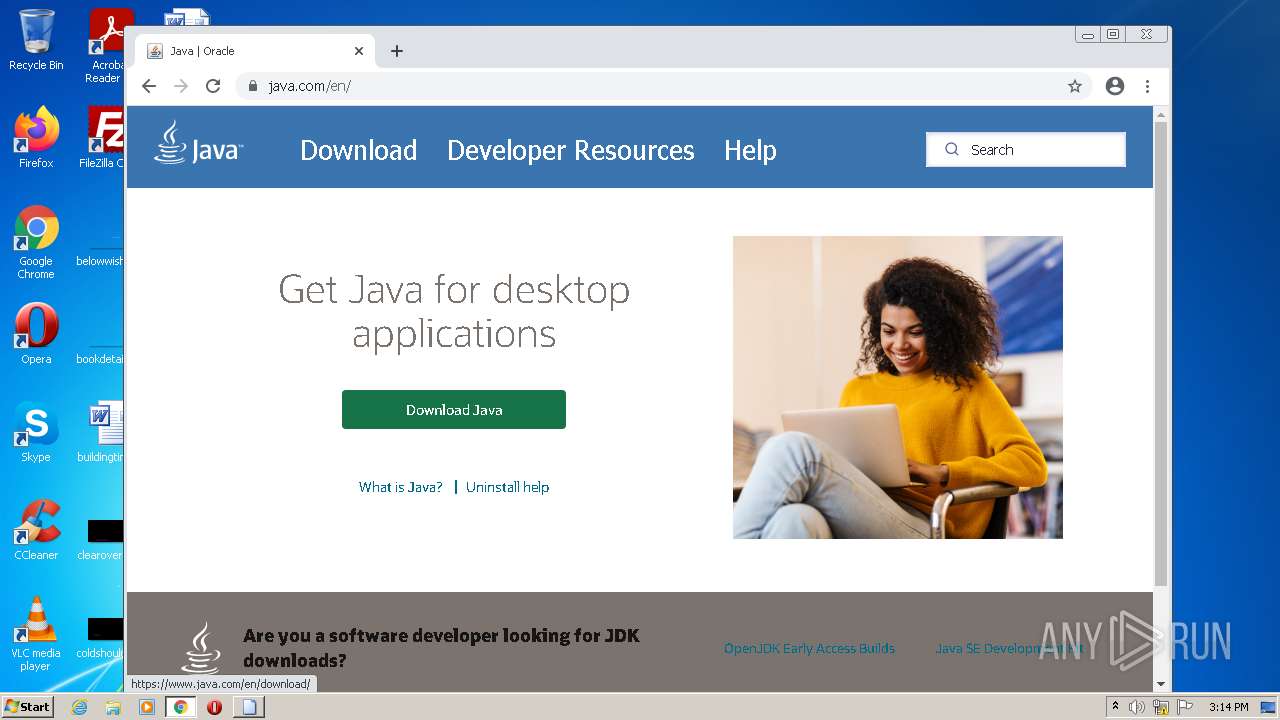This screenshot has width=1280, height=720.
Task: Open Windows Explorer folder in taskbar
Action: 113,707
